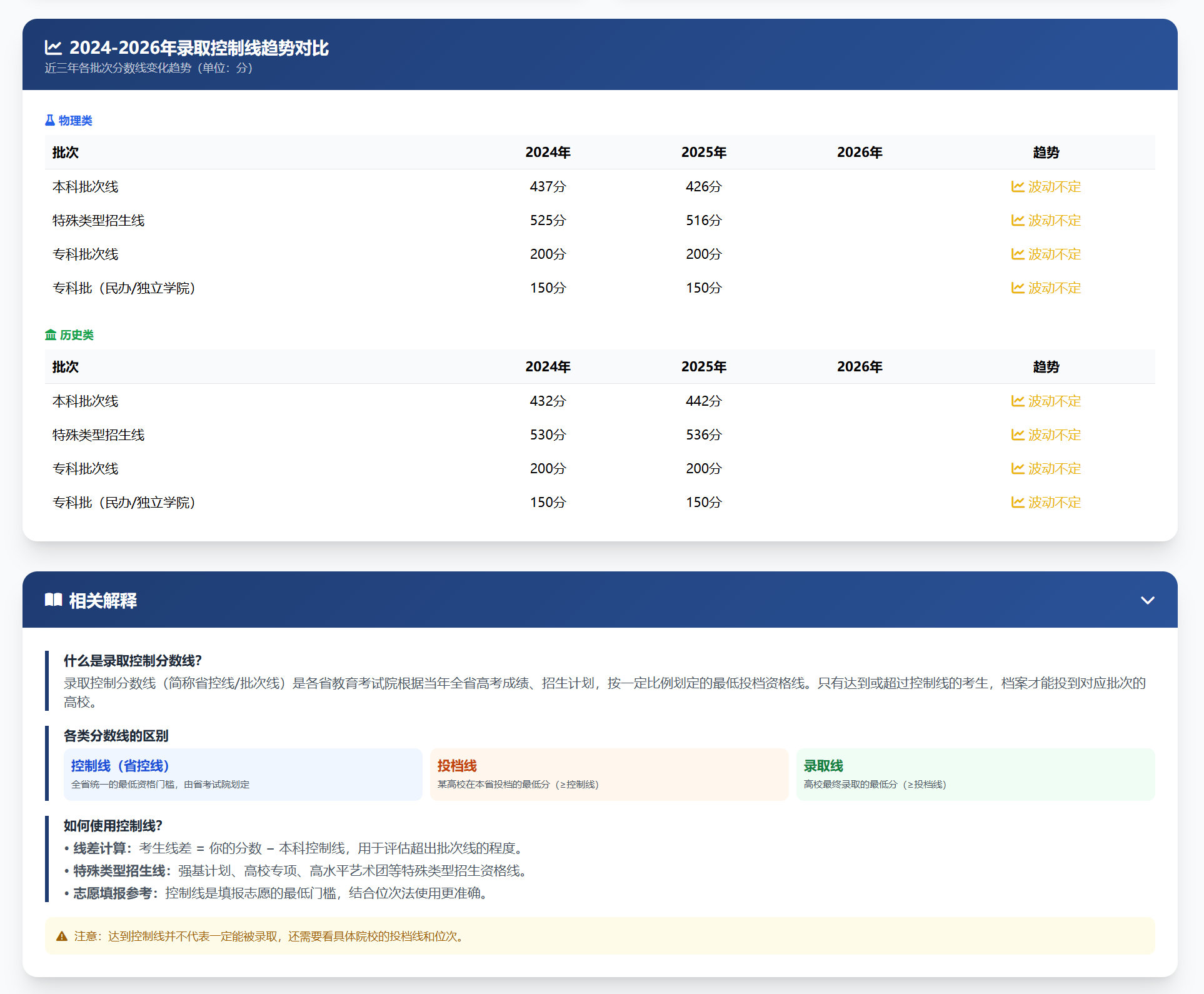Screen dimensions: 1204x994
Task: Click the 相关解释 header title
Action: click(103, 600)
